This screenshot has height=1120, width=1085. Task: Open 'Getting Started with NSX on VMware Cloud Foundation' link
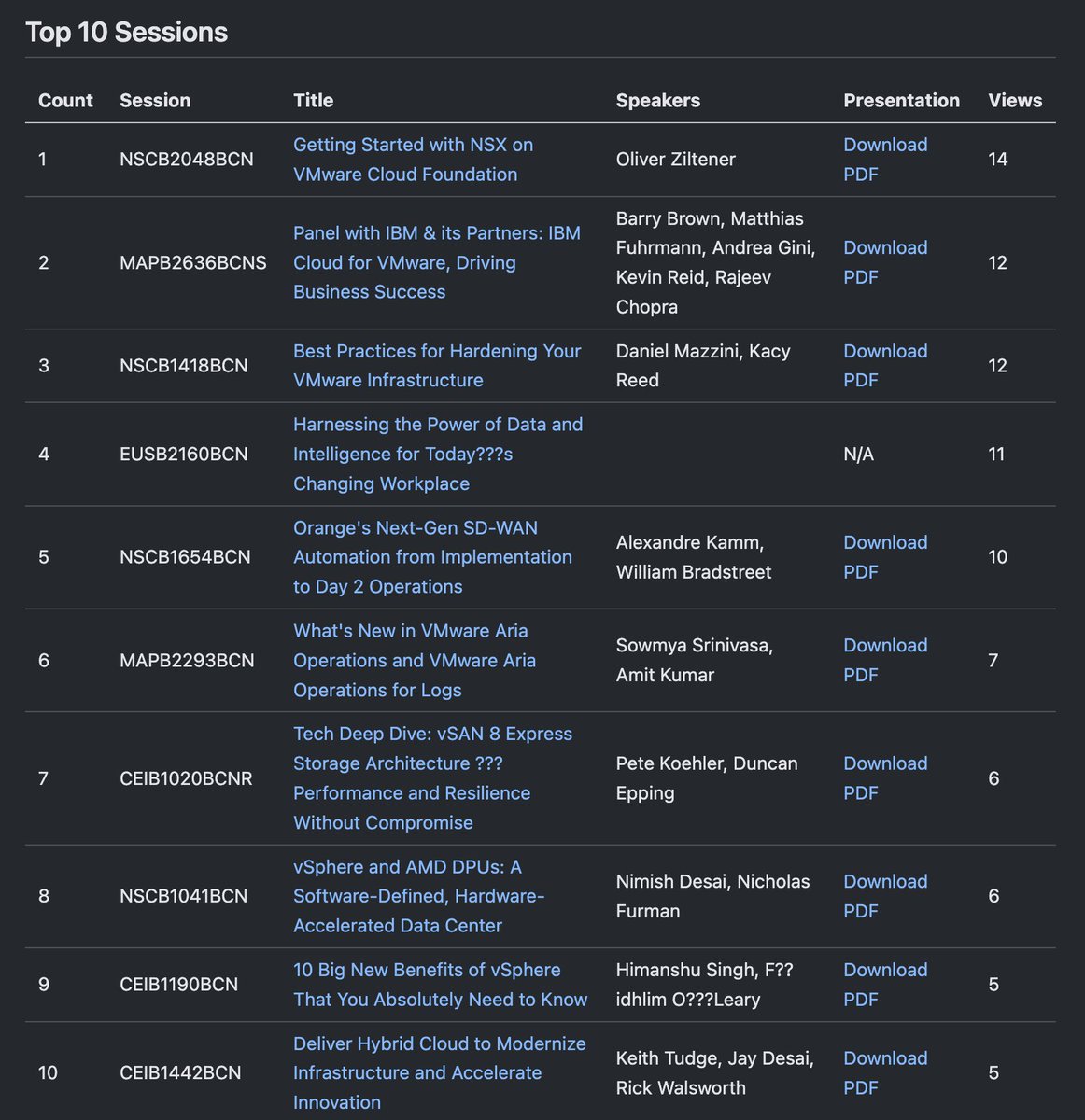click(x=413, y=160)
